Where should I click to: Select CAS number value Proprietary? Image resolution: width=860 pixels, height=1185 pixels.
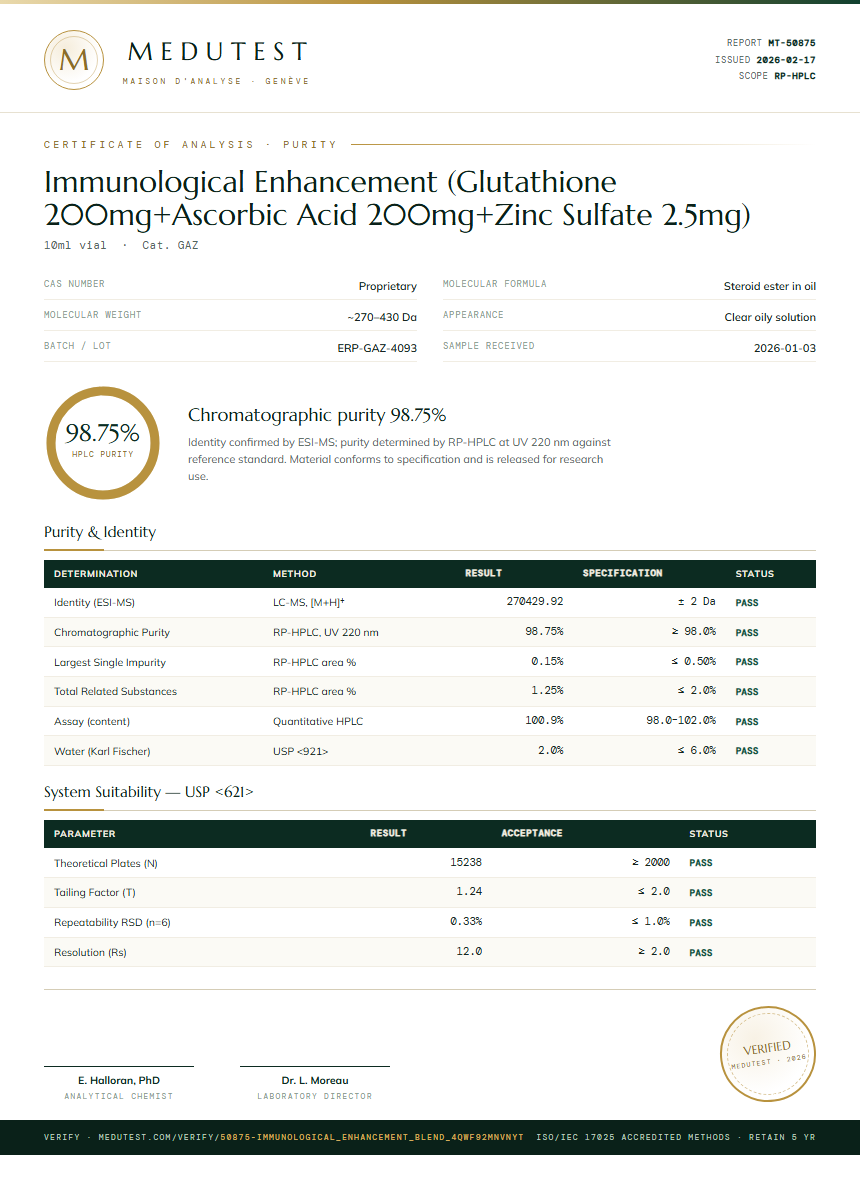[x=388, y=286]
